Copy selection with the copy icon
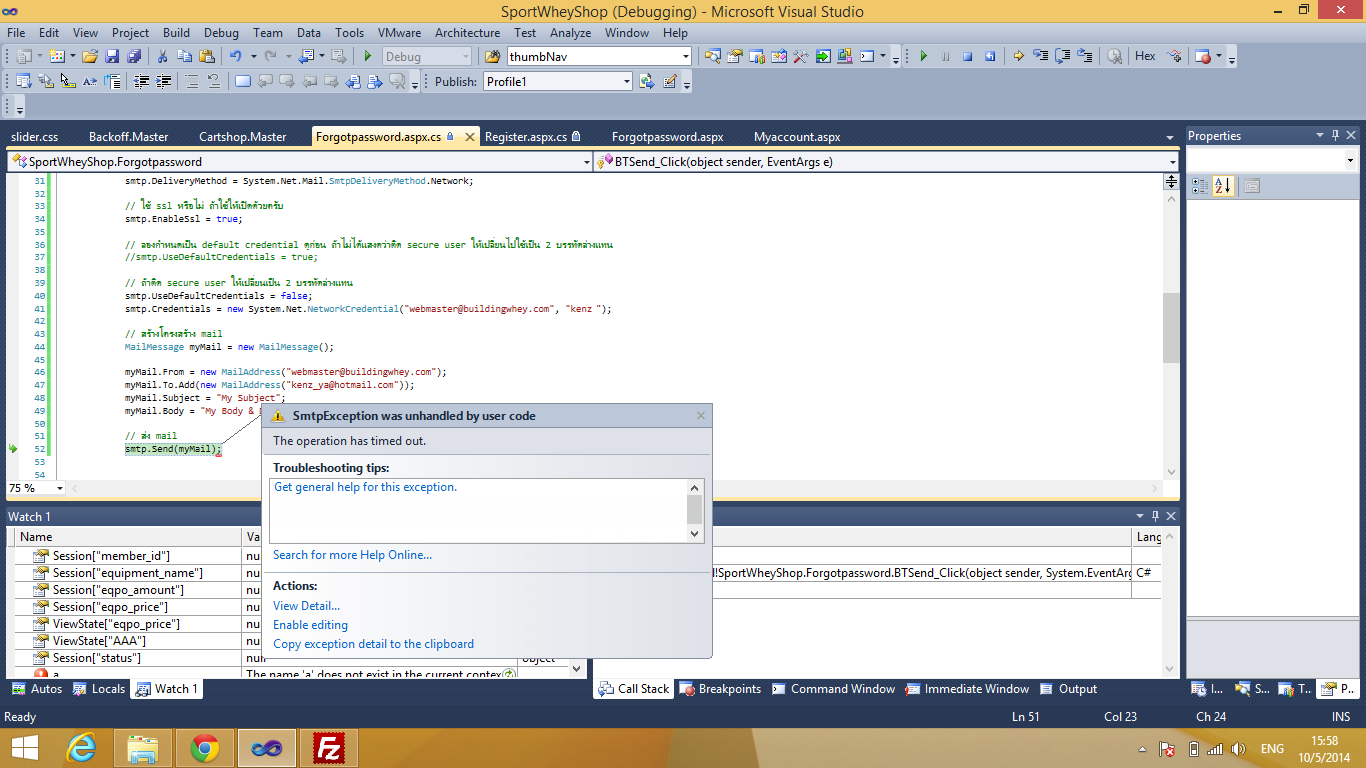 pos(184,56)
